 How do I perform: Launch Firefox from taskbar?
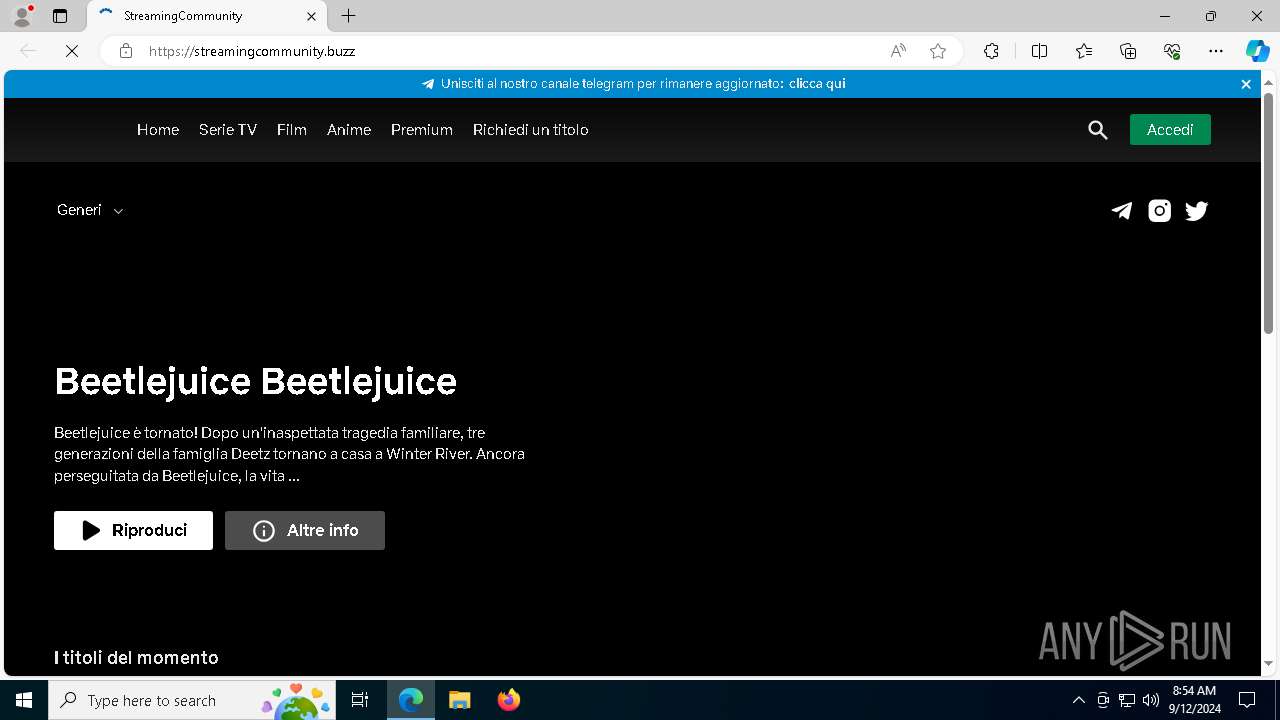pyautogui.click(x=509, y=700)
